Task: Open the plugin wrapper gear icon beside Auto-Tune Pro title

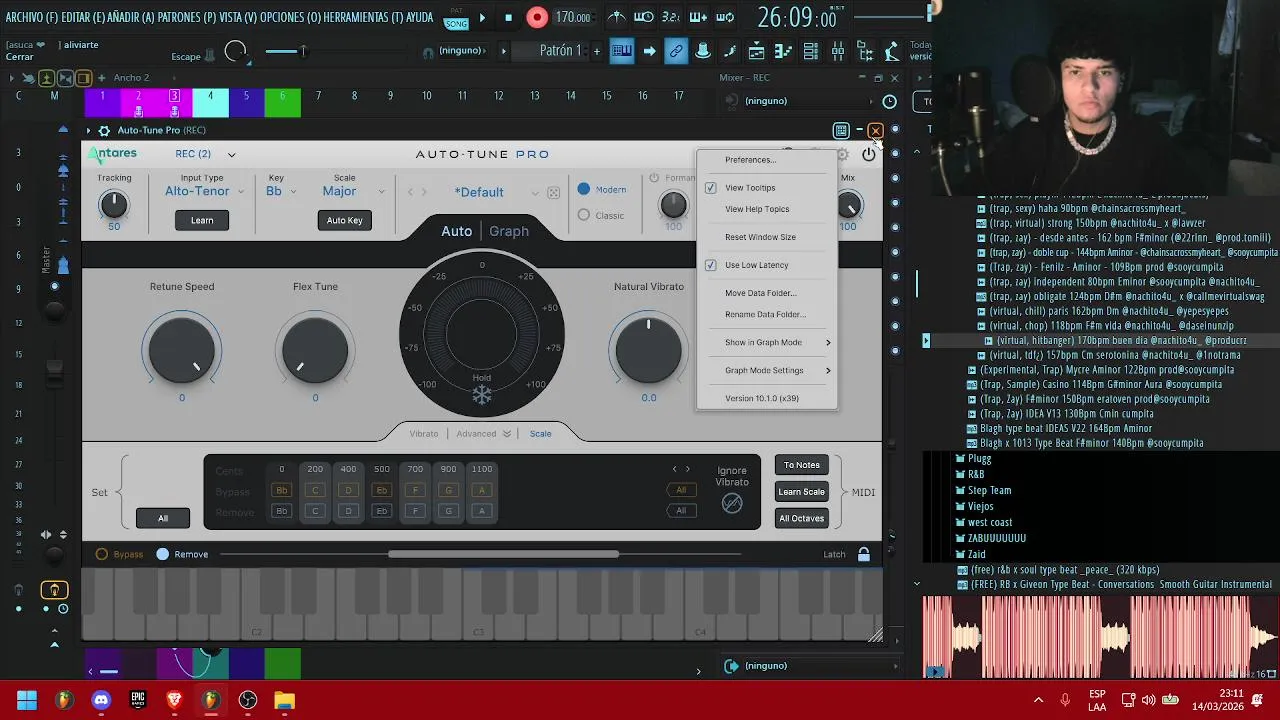Action: click(x=104, y=130)
